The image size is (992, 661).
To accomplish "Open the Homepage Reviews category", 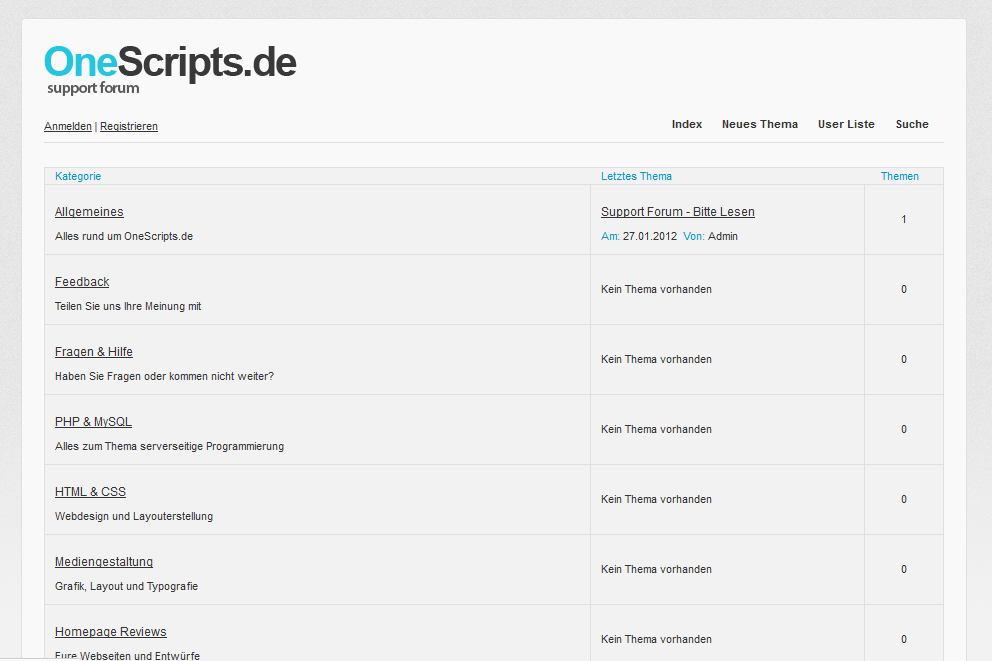I will point(110,631).
